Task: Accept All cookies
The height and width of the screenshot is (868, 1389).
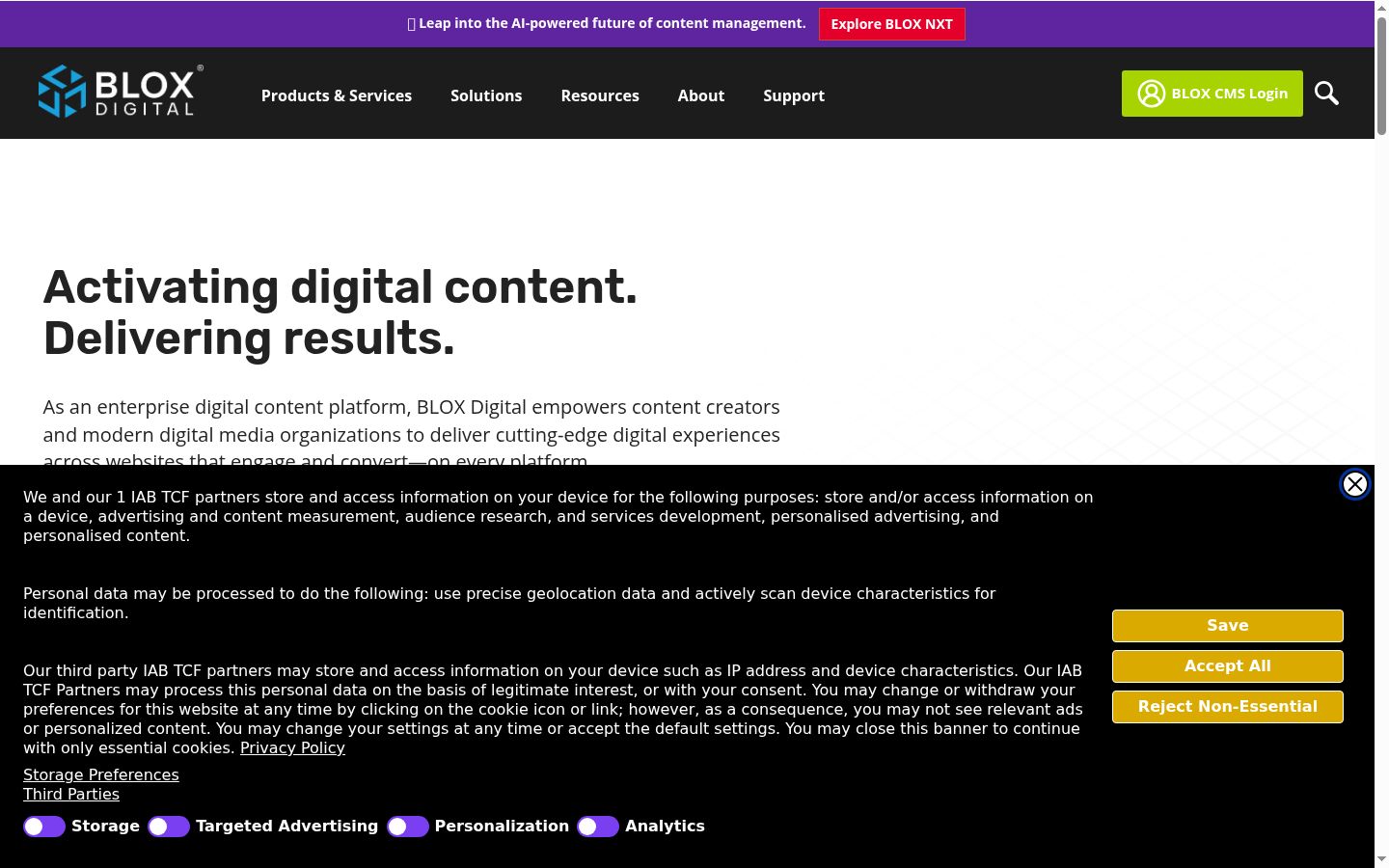Action: [1228, 666]
